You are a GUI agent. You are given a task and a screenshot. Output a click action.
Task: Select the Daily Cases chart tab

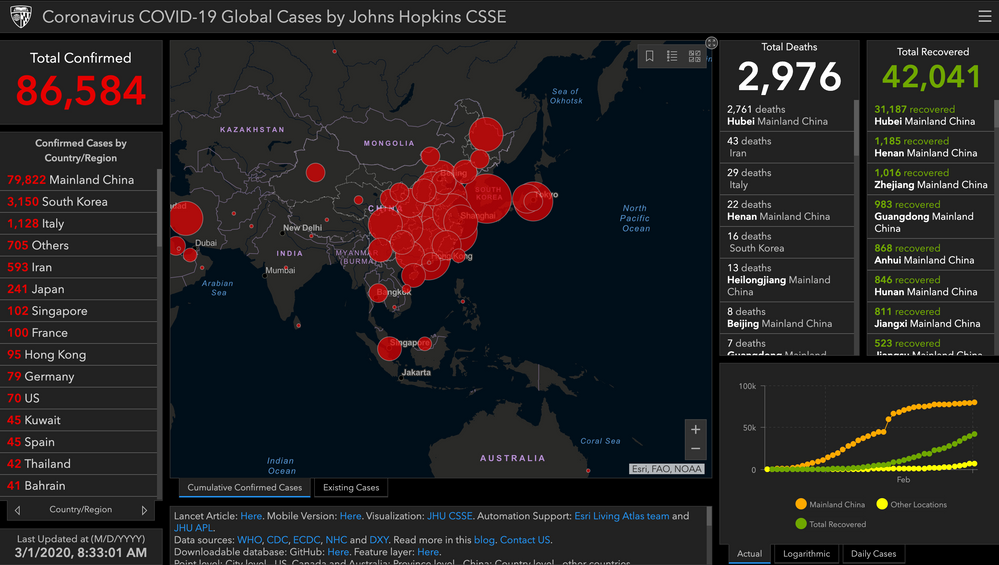(x=873, y=554)
